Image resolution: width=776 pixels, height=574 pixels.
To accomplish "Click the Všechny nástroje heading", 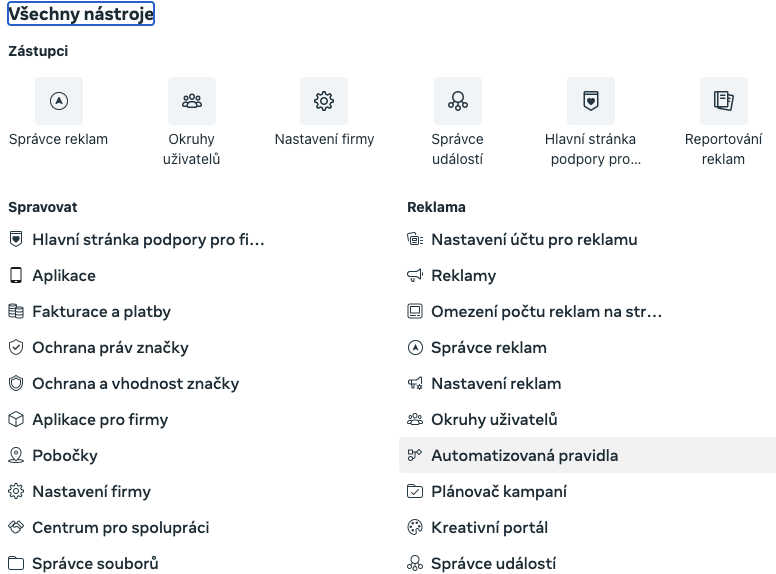I will 81,14.
